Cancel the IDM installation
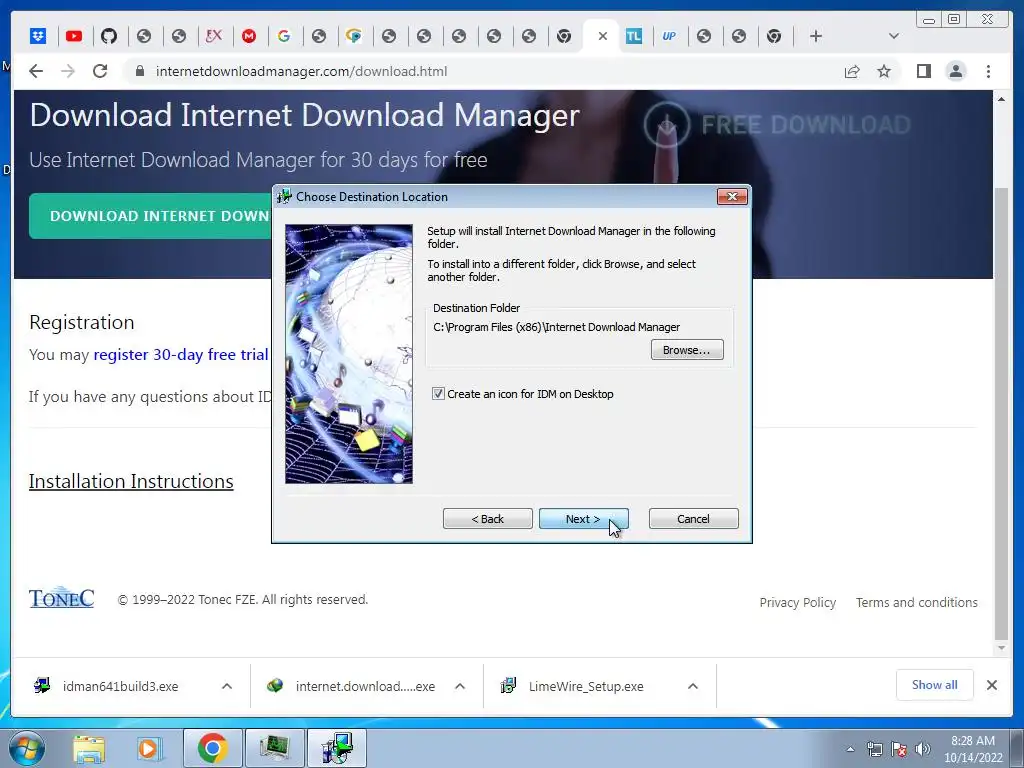The height and width of the screenshot is (768, 1024). pos(694,519)
